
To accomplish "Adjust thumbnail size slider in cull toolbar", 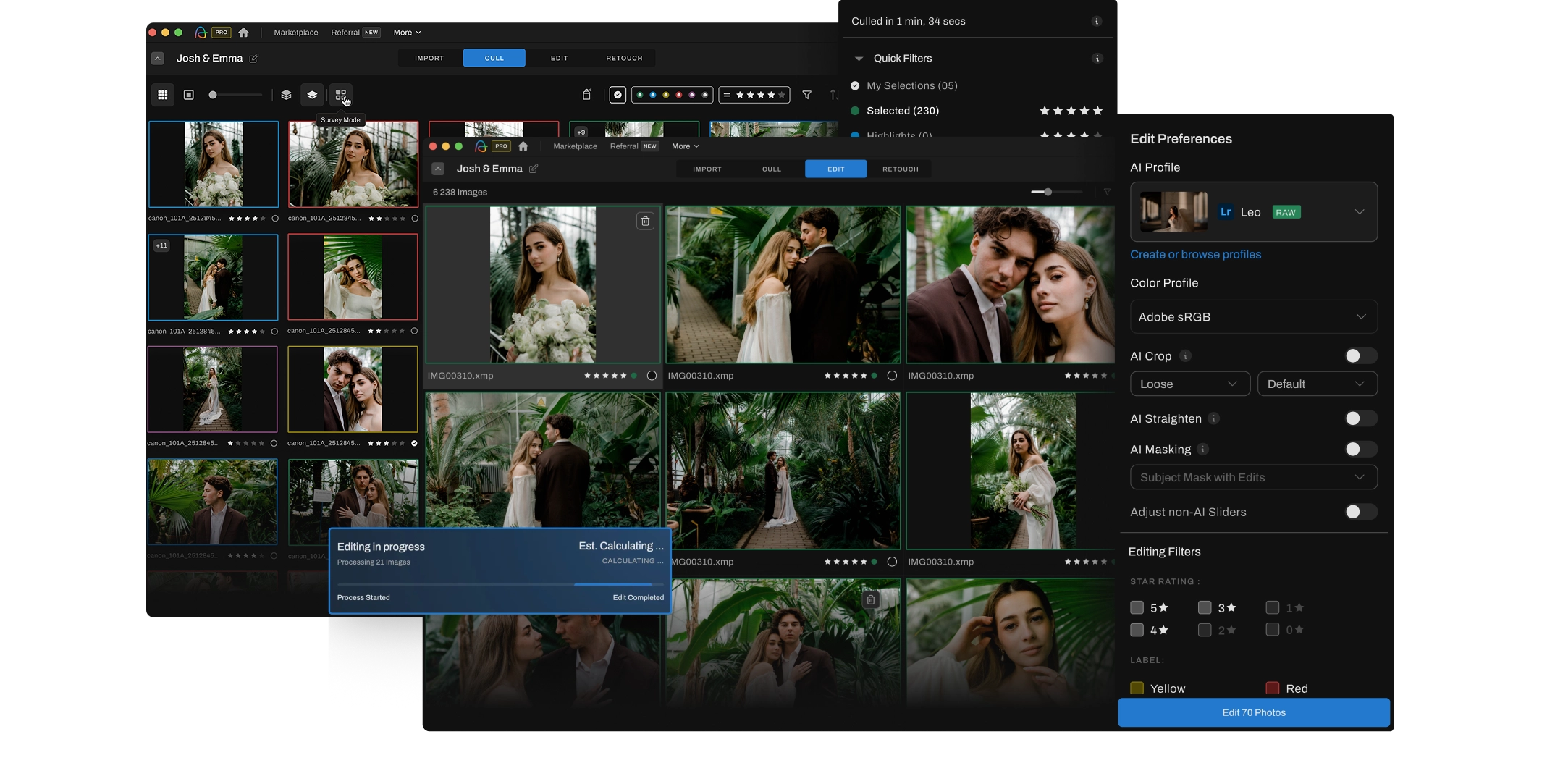I will coord(213,95).
